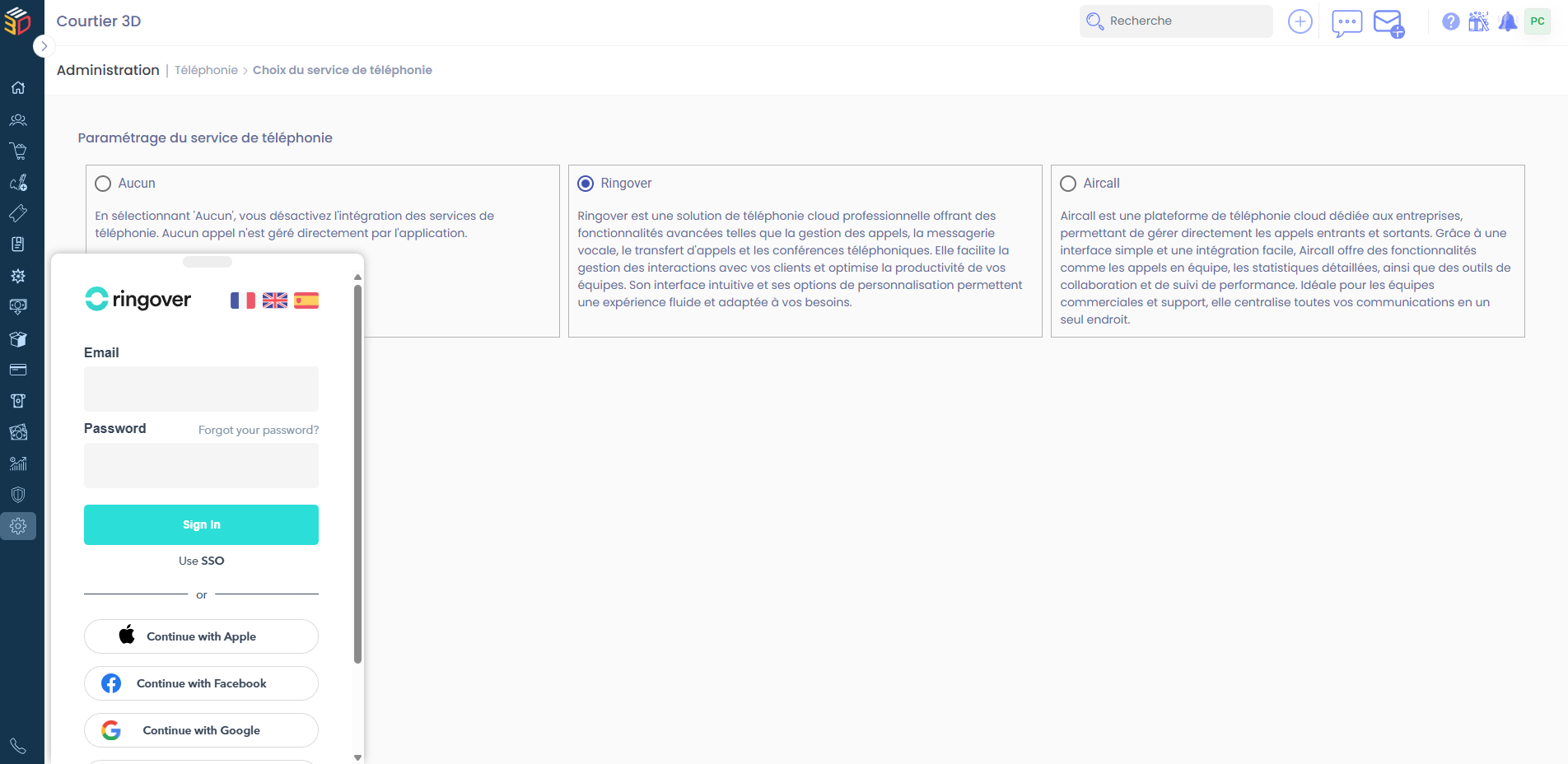Switch Ringover language to French flag
The height and width of the screenshot is (764, 1568).
(x=243, y=300)
